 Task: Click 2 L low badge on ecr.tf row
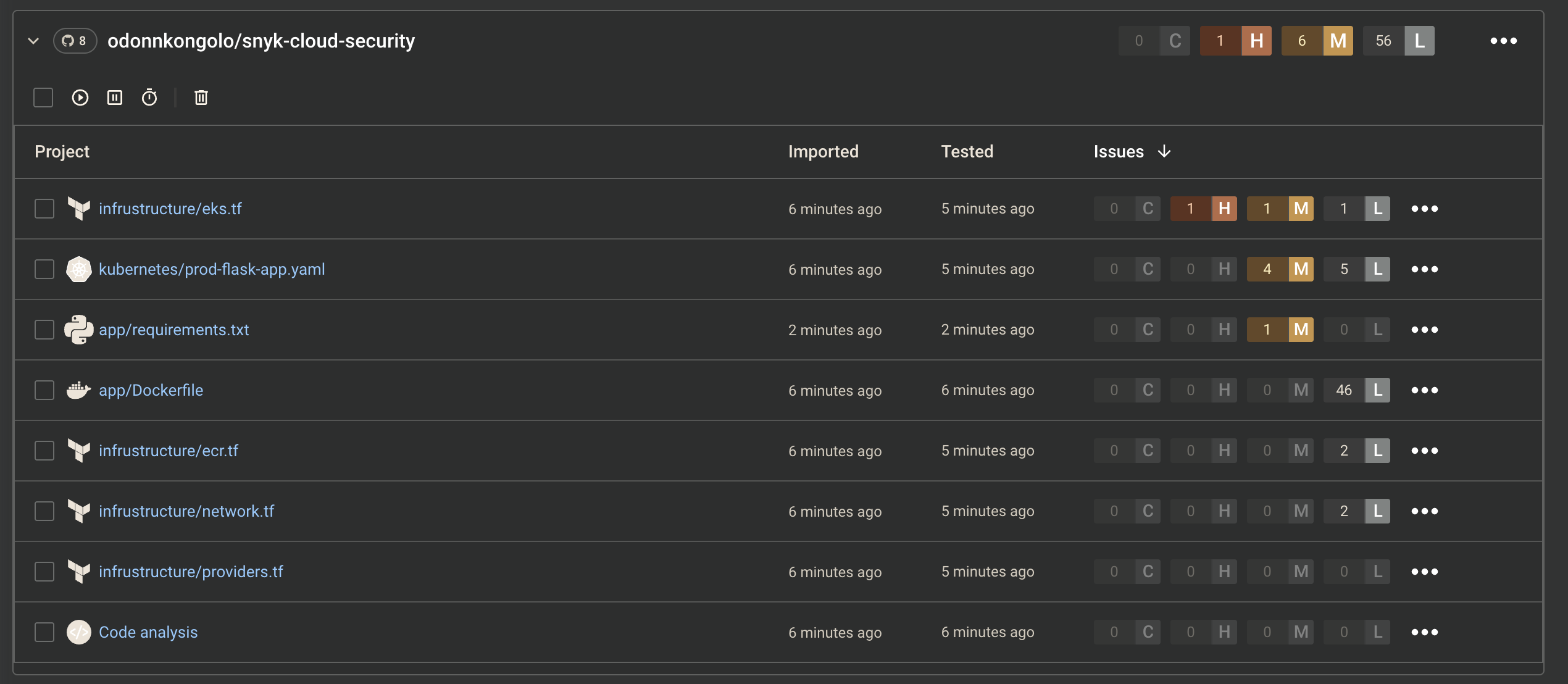pos(1356,451)
